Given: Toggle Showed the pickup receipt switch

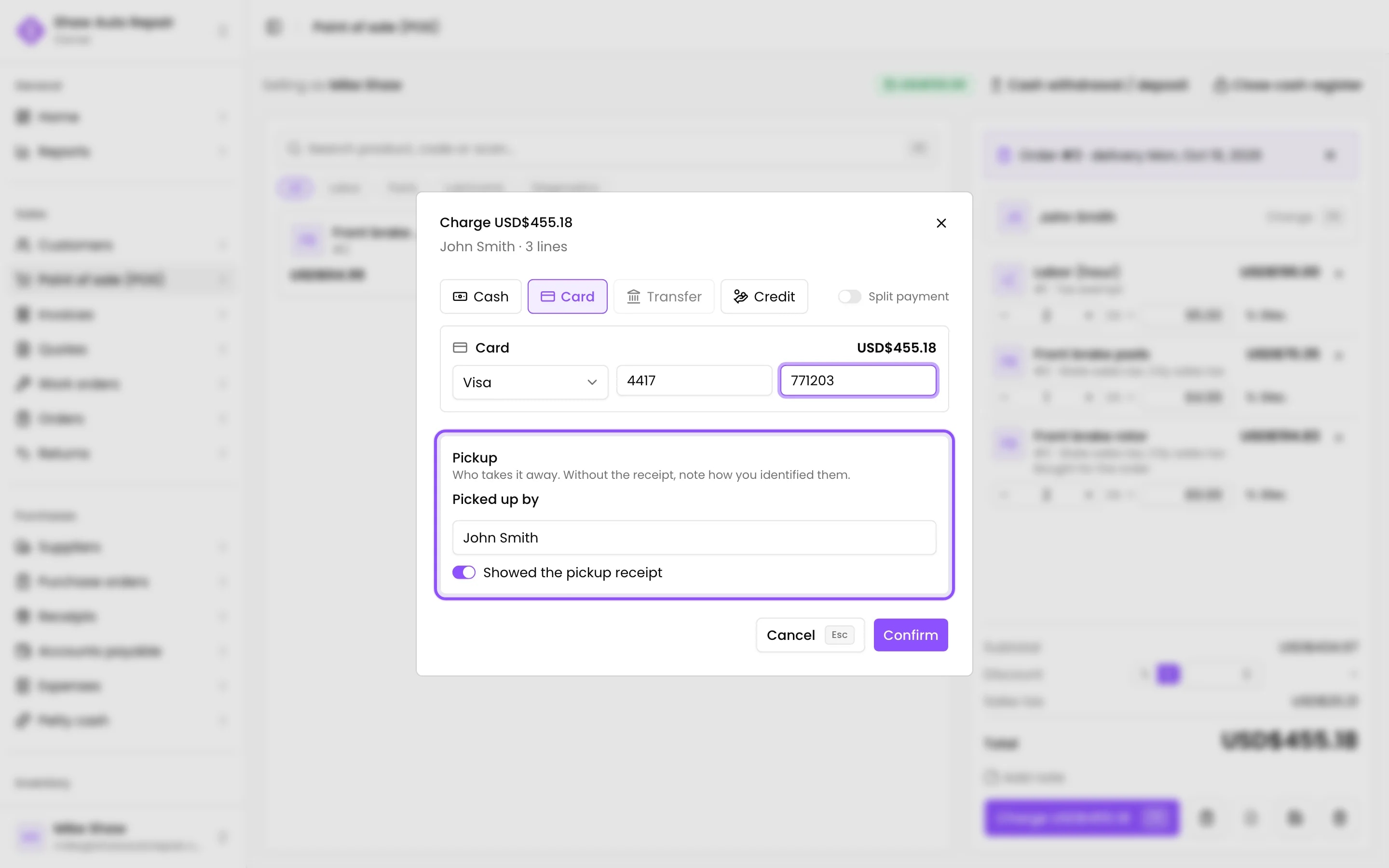Looking at the screenshot, I should coord(464,572).
